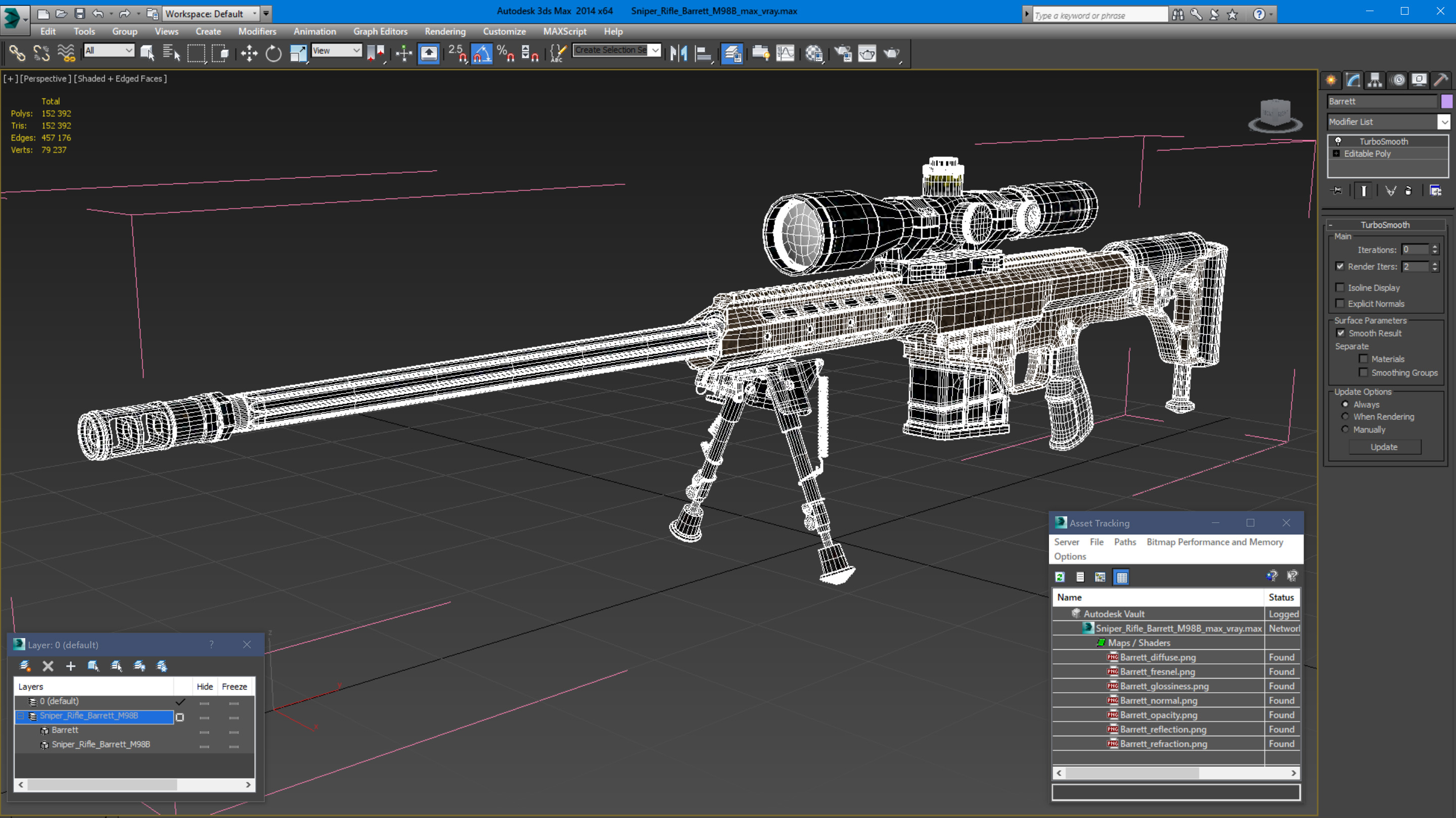Expand the Editable Poly modifier entry

(x=1336, y=154)
